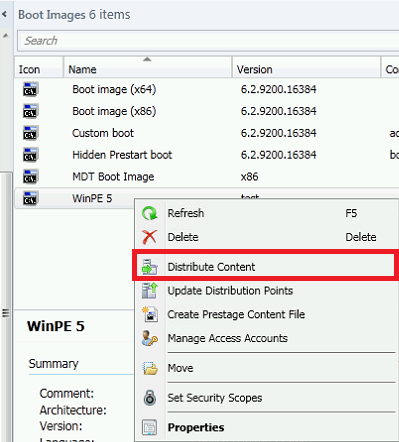Viewport: 399px width, 442px height.
Task: Click the green Refresh icon
Action: [150, 213]
